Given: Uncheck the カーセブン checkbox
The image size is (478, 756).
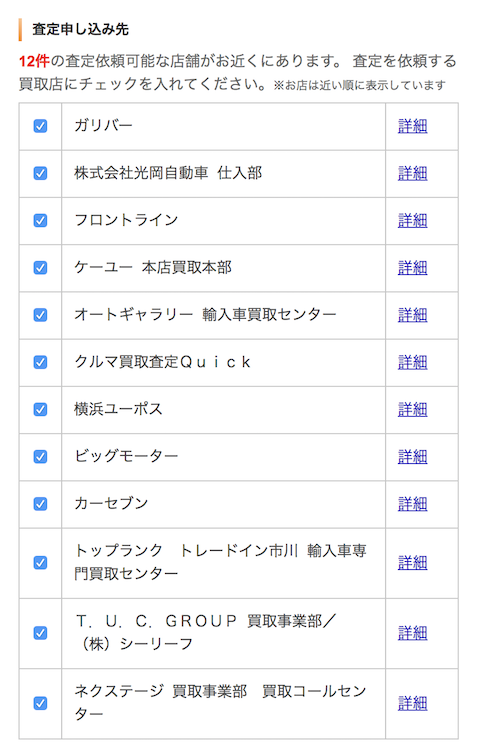Looking at the screenshot, I should tap(40, 504).
